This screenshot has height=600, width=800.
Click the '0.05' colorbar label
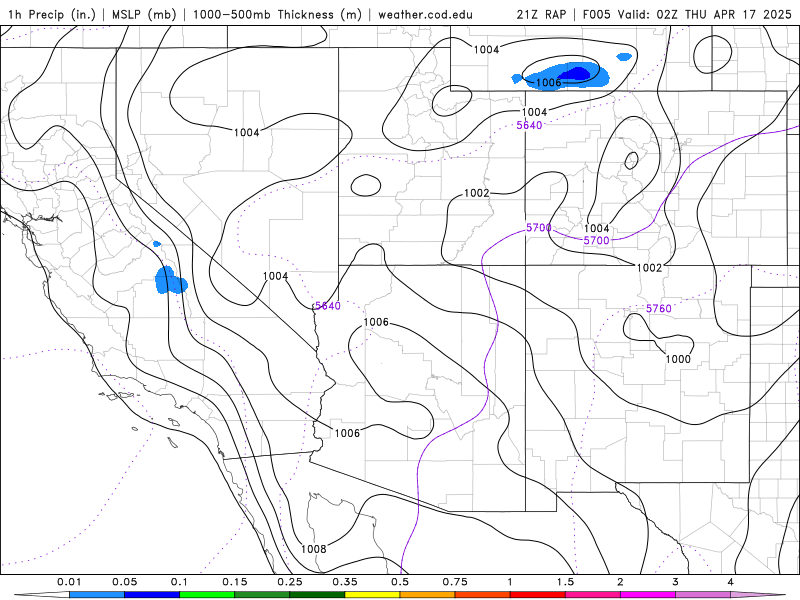(124, 582)
